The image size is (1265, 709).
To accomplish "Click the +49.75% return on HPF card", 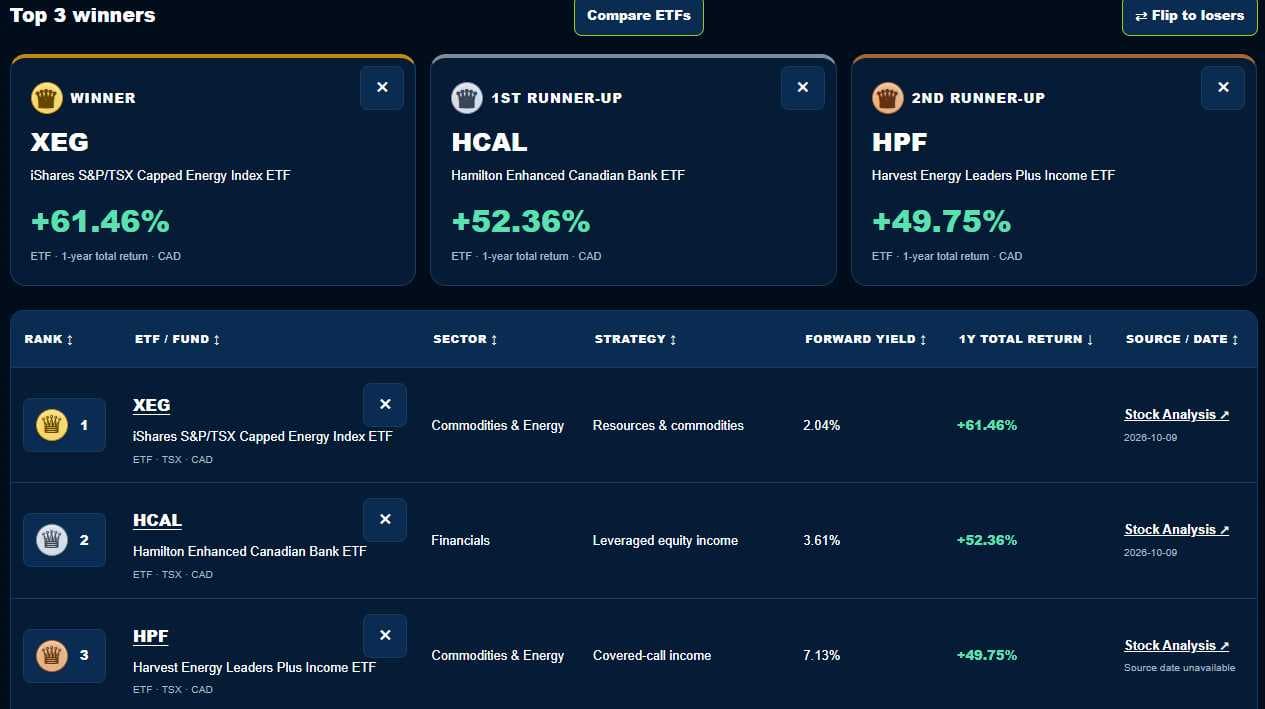I will pyautogui.click(x=942, y=221).
